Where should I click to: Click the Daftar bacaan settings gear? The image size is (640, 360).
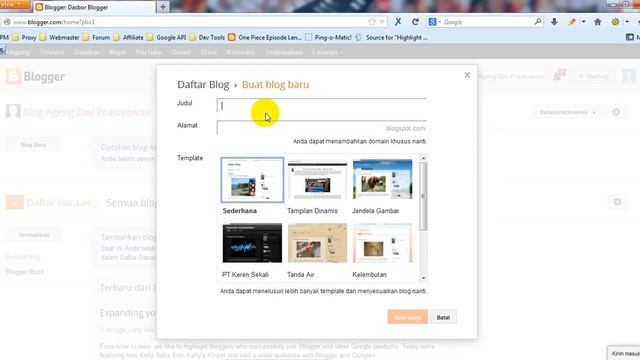(618, 202)
